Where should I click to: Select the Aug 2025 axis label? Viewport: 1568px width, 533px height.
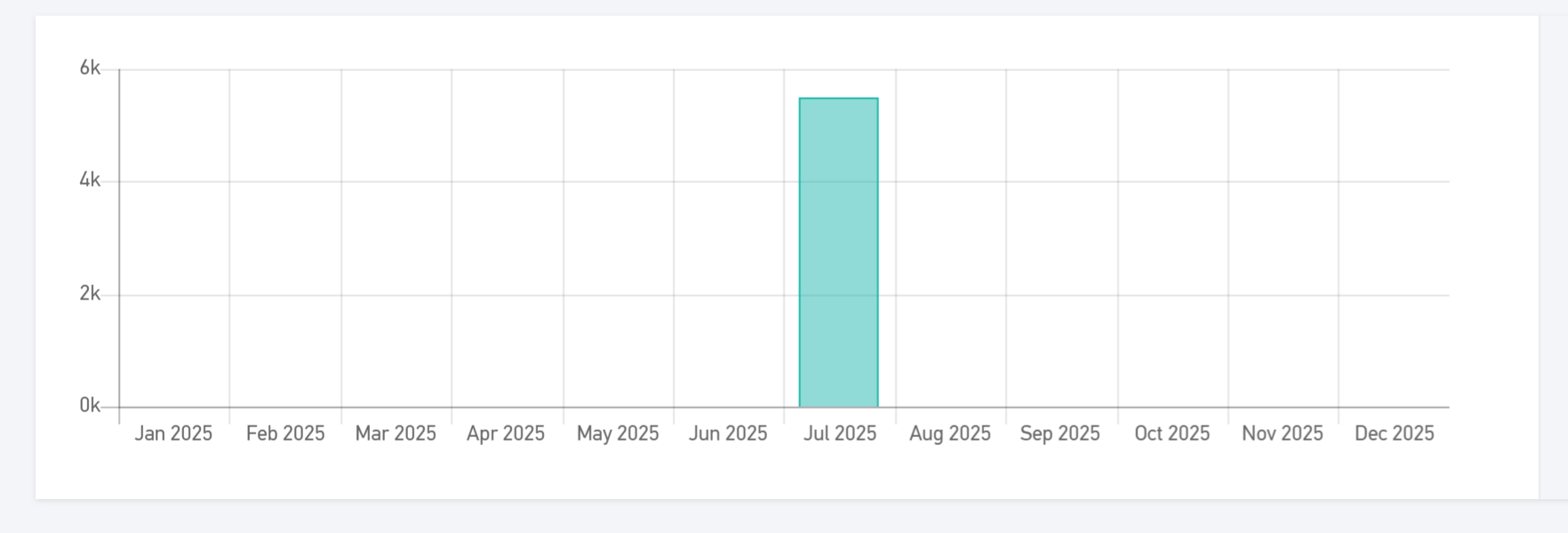coord(949,434)
